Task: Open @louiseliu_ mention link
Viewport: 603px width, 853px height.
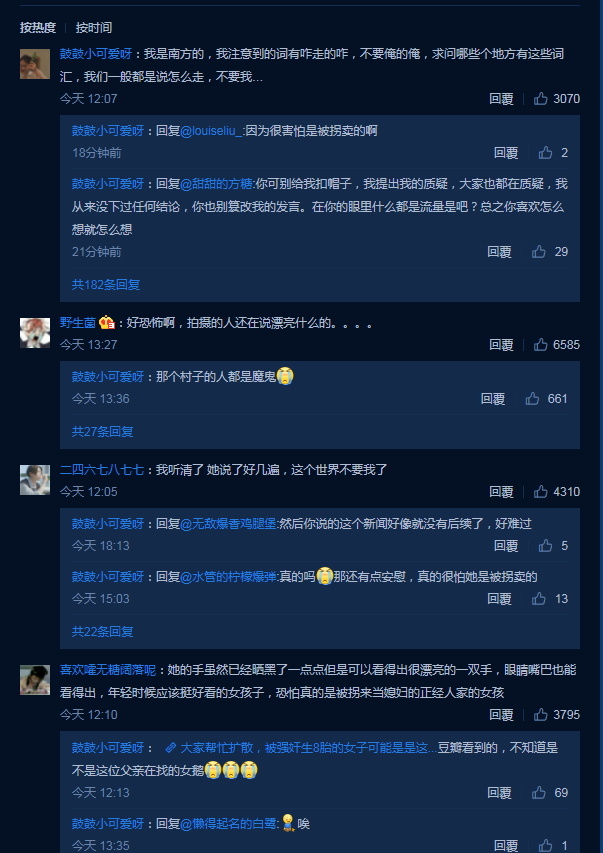Action: click(x=212, y=131)
